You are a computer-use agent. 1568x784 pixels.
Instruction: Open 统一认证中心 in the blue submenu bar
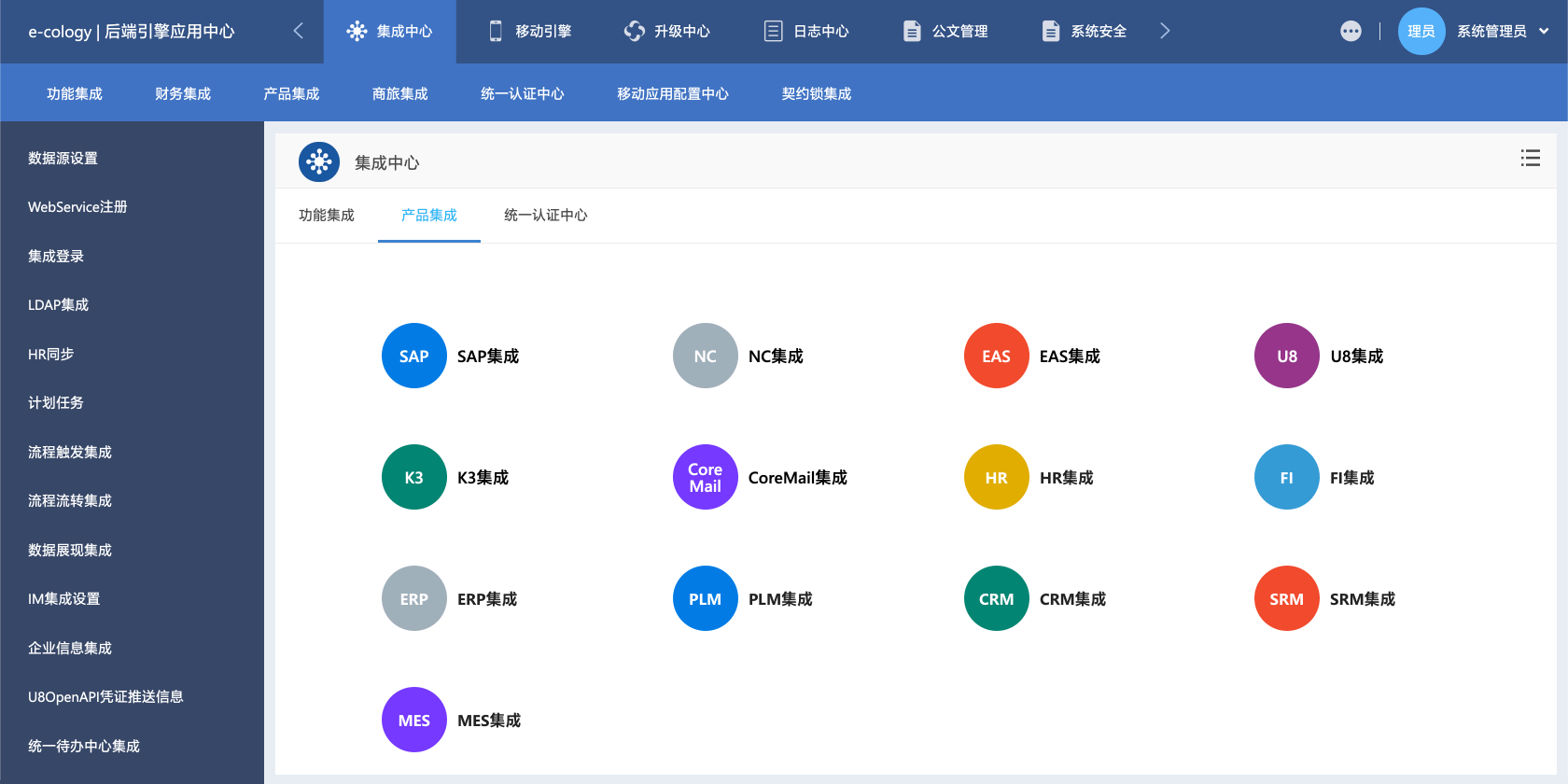523,93
